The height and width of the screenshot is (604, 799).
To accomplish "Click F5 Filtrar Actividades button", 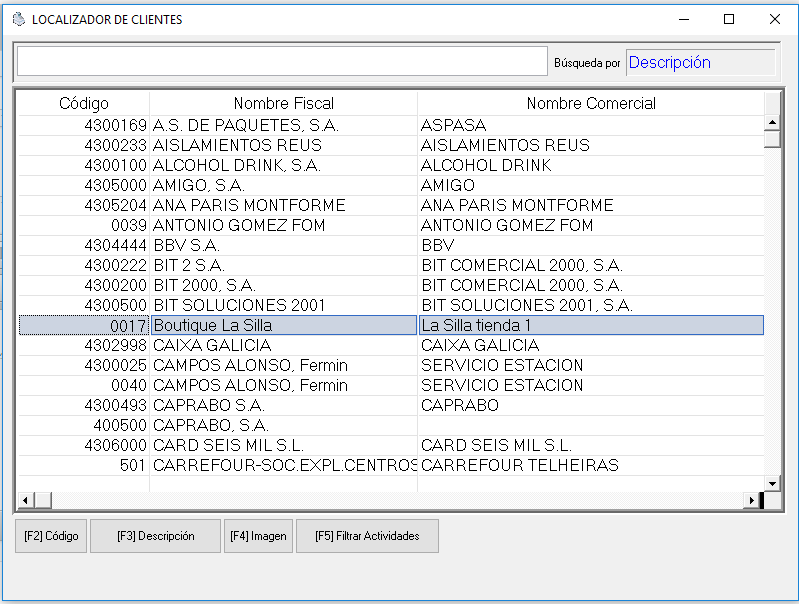I will pyautogui.click(x=367, y=536).
